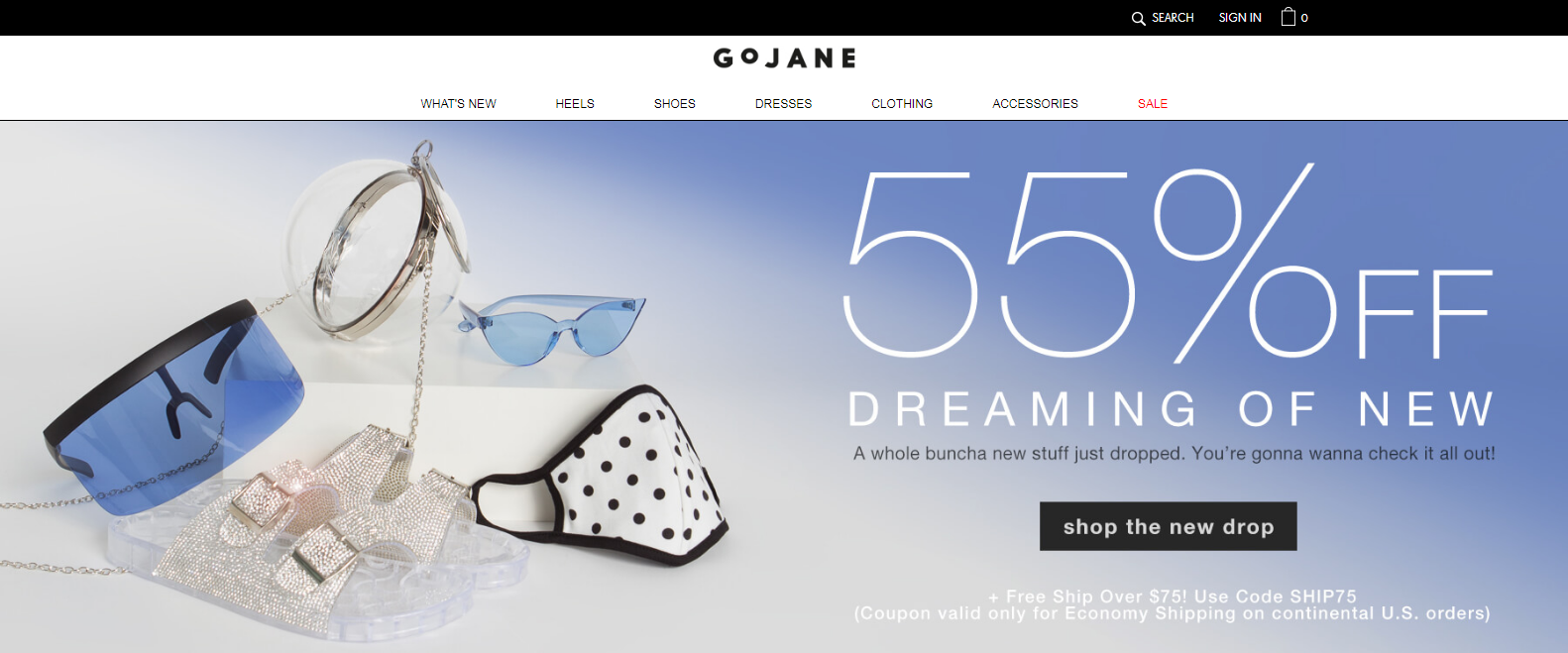Open the red SALE menu item
The image size is (1568, 653).
(x=1153, y=103)
